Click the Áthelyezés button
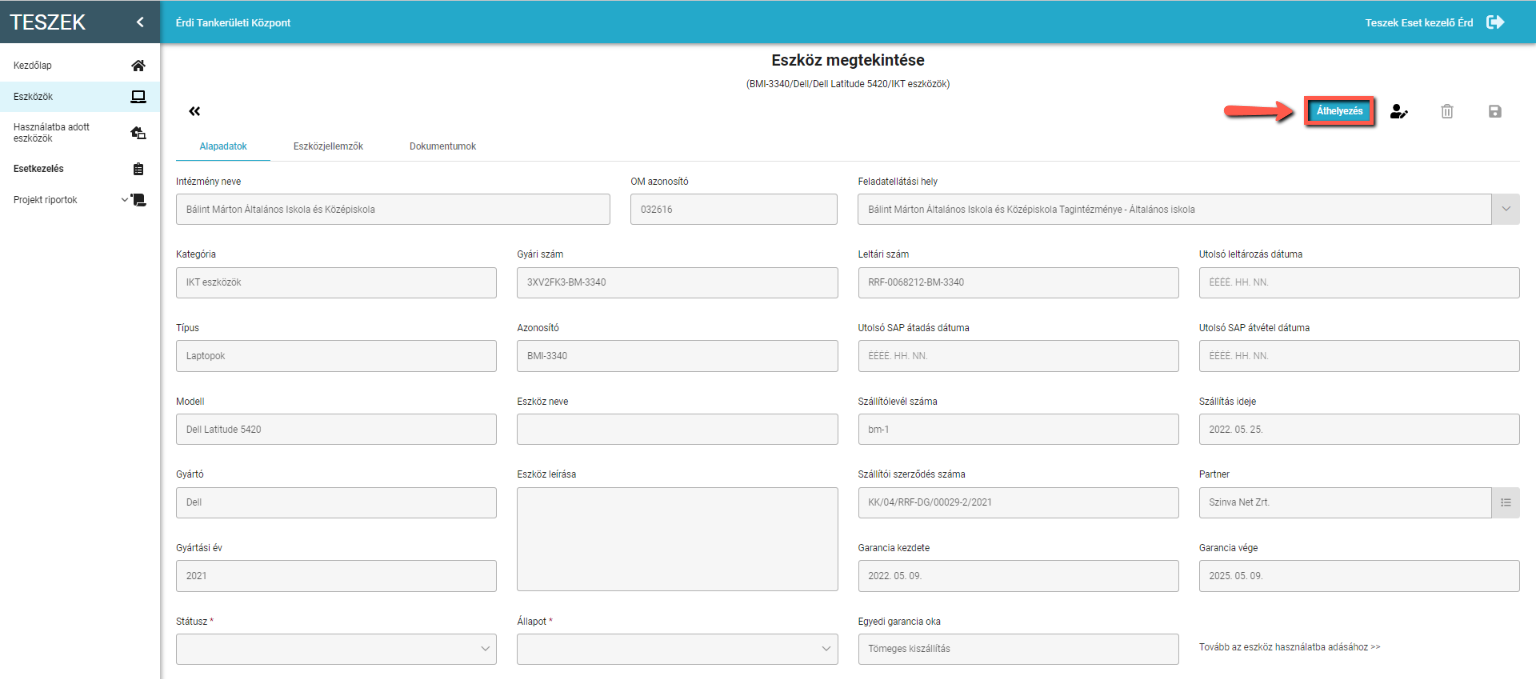 tap(1340, 112)
